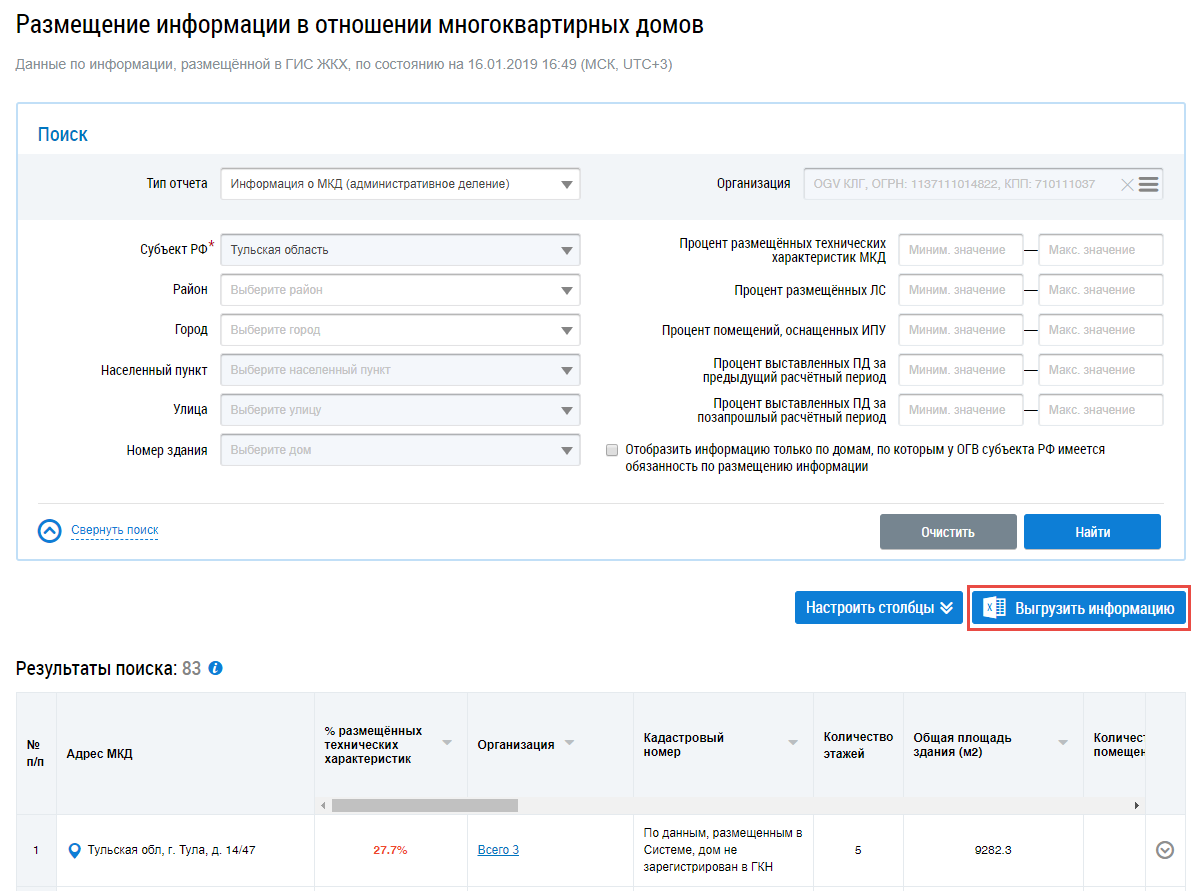Click sort arrow on Организация column
This screenshot has width=1196, height=892.
click(570, 743)
